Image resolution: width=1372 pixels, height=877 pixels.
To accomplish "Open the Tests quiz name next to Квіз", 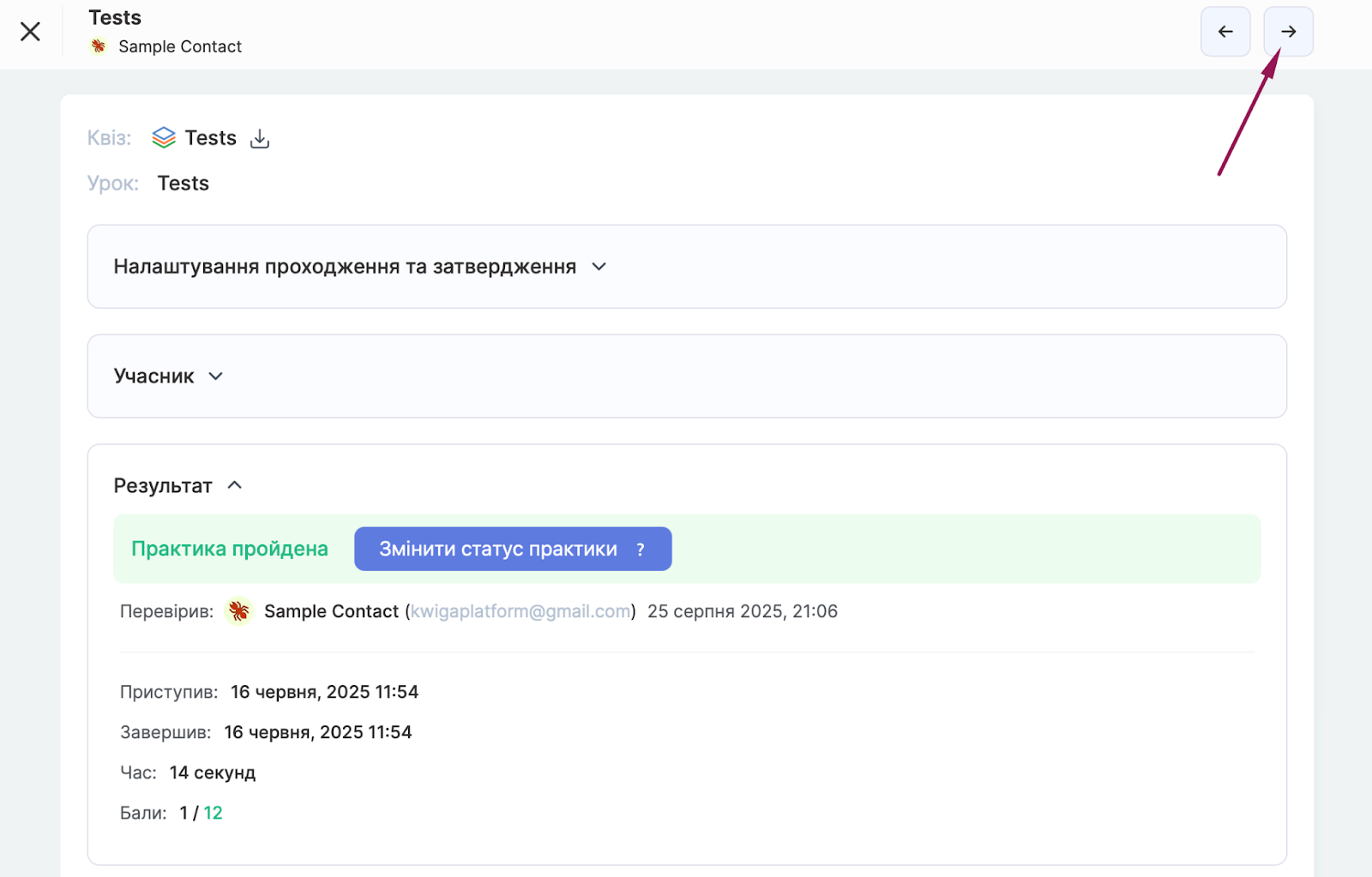I will tap(210, 138).
